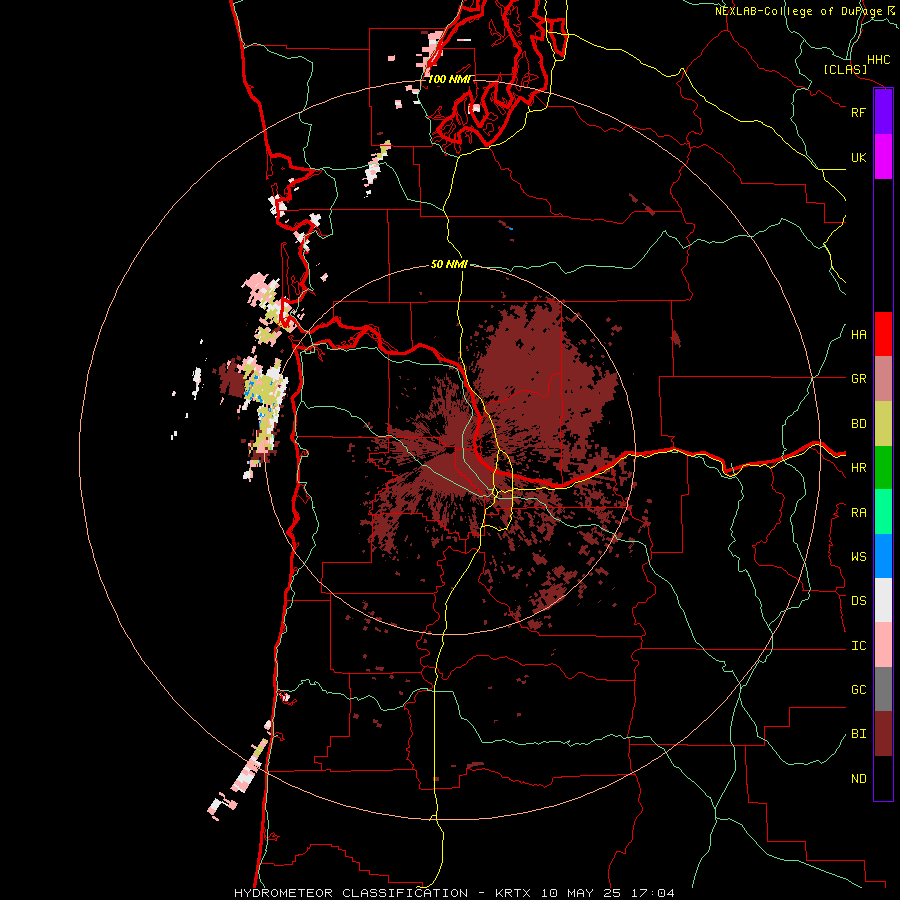This screenshot has width=900, height=900.
Task: Click the light pink IC legend swatch
Action: (883, 645)
